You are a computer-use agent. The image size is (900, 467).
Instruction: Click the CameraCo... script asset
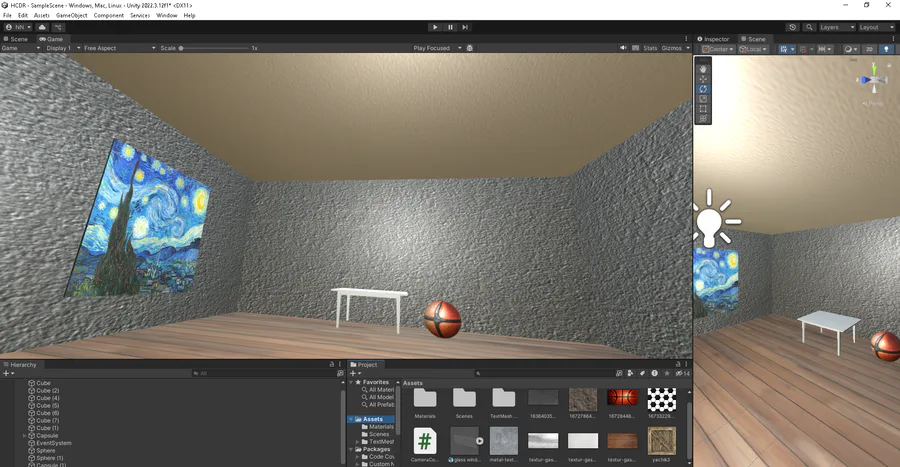[x=425, y=445]
